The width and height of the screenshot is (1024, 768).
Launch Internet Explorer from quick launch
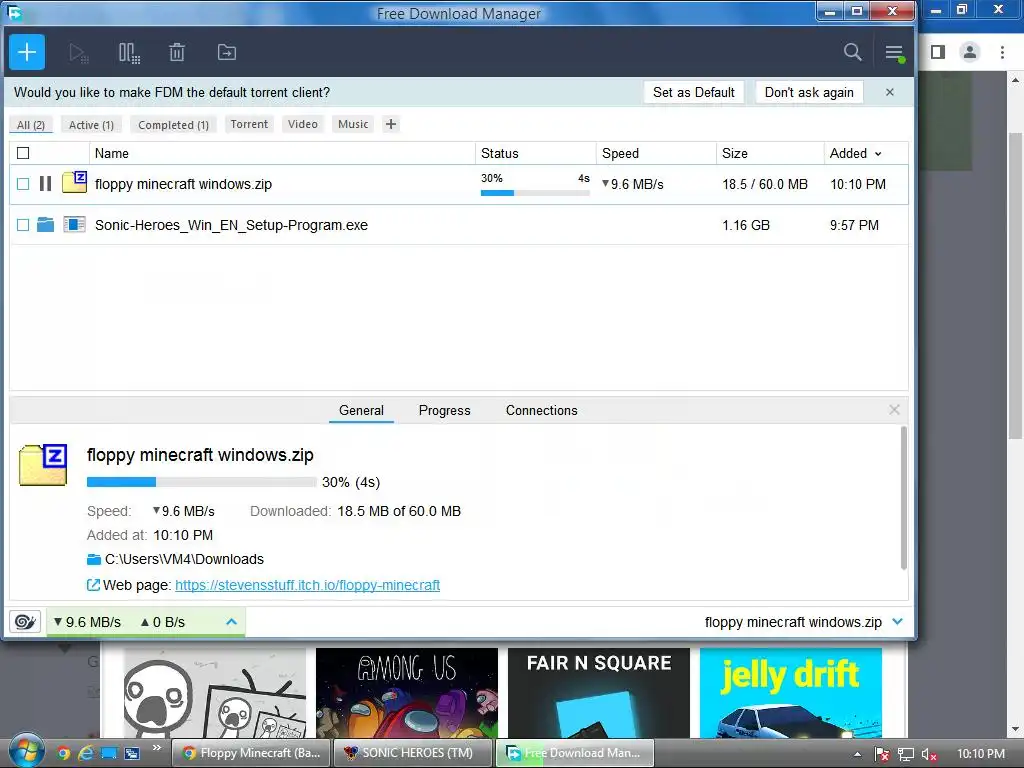point(86,753)
